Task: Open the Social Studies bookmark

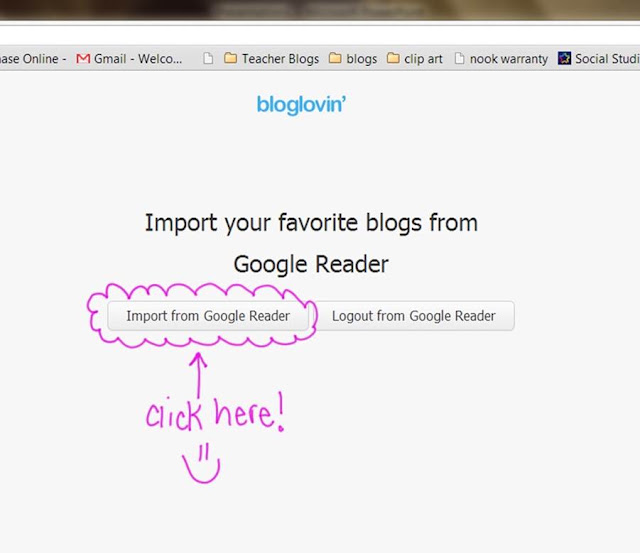Action: (599, 59)
